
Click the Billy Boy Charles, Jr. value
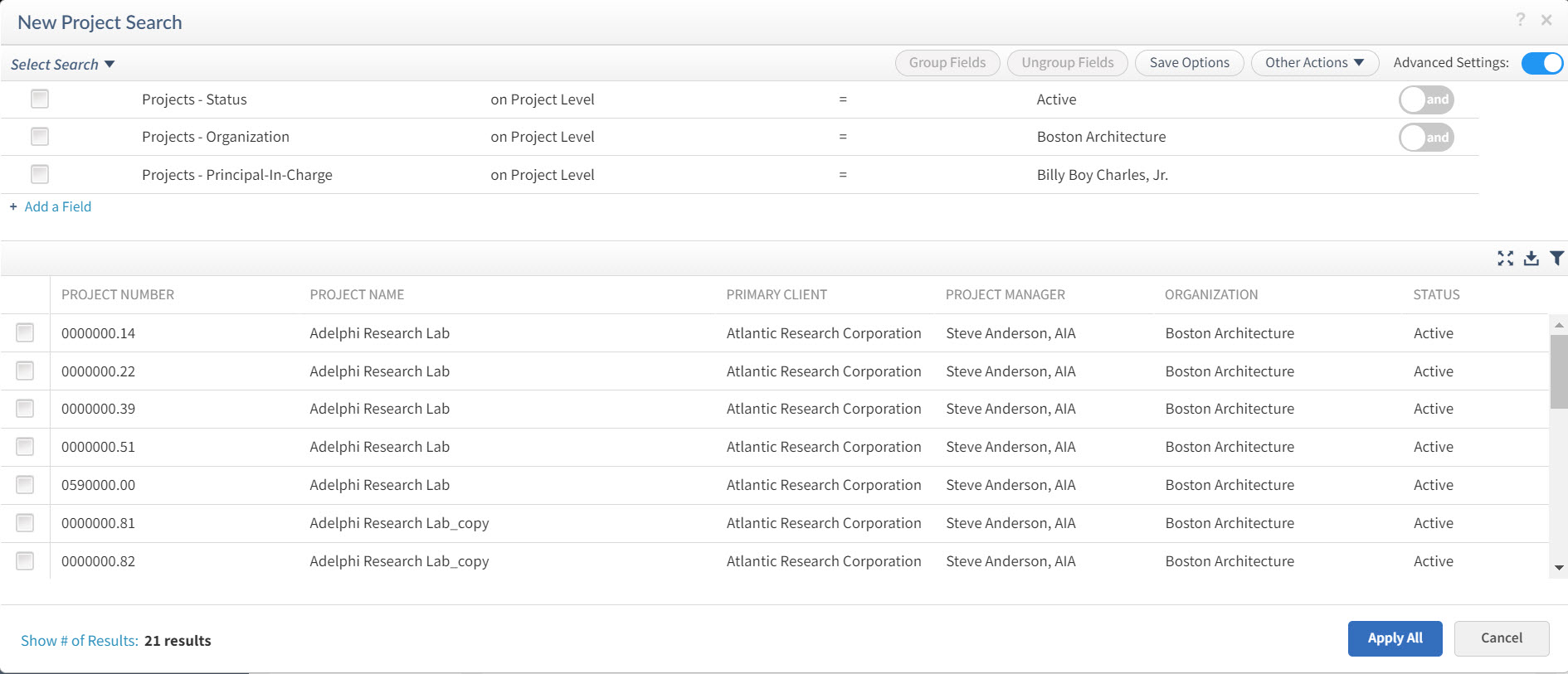tap(1102, 175)
